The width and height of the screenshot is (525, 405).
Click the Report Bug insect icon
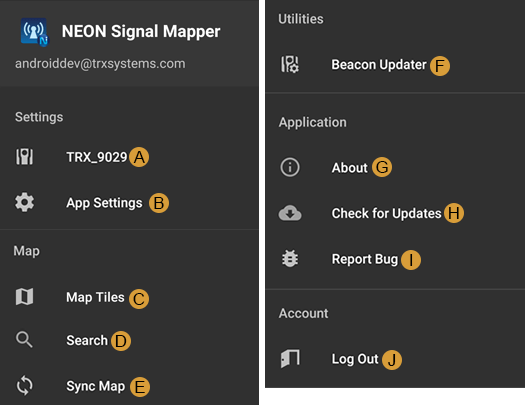[x=290, y=258]
